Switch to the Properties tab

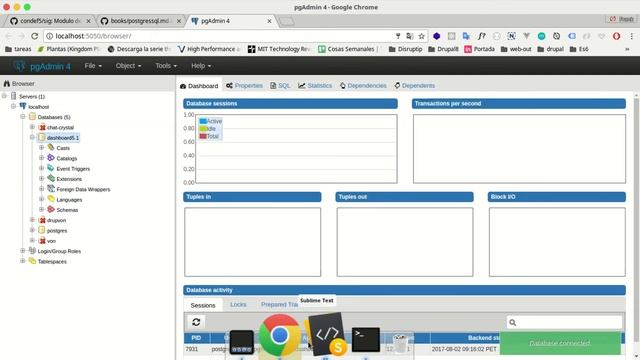pos(244,86)
